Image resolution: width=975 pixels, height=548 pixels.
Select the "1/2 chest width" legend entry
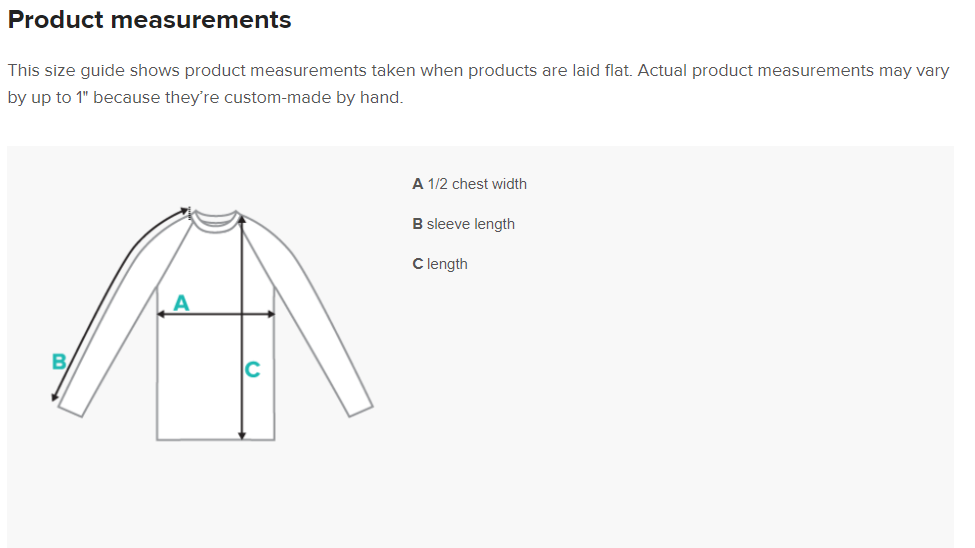click(x=476, y=184)
